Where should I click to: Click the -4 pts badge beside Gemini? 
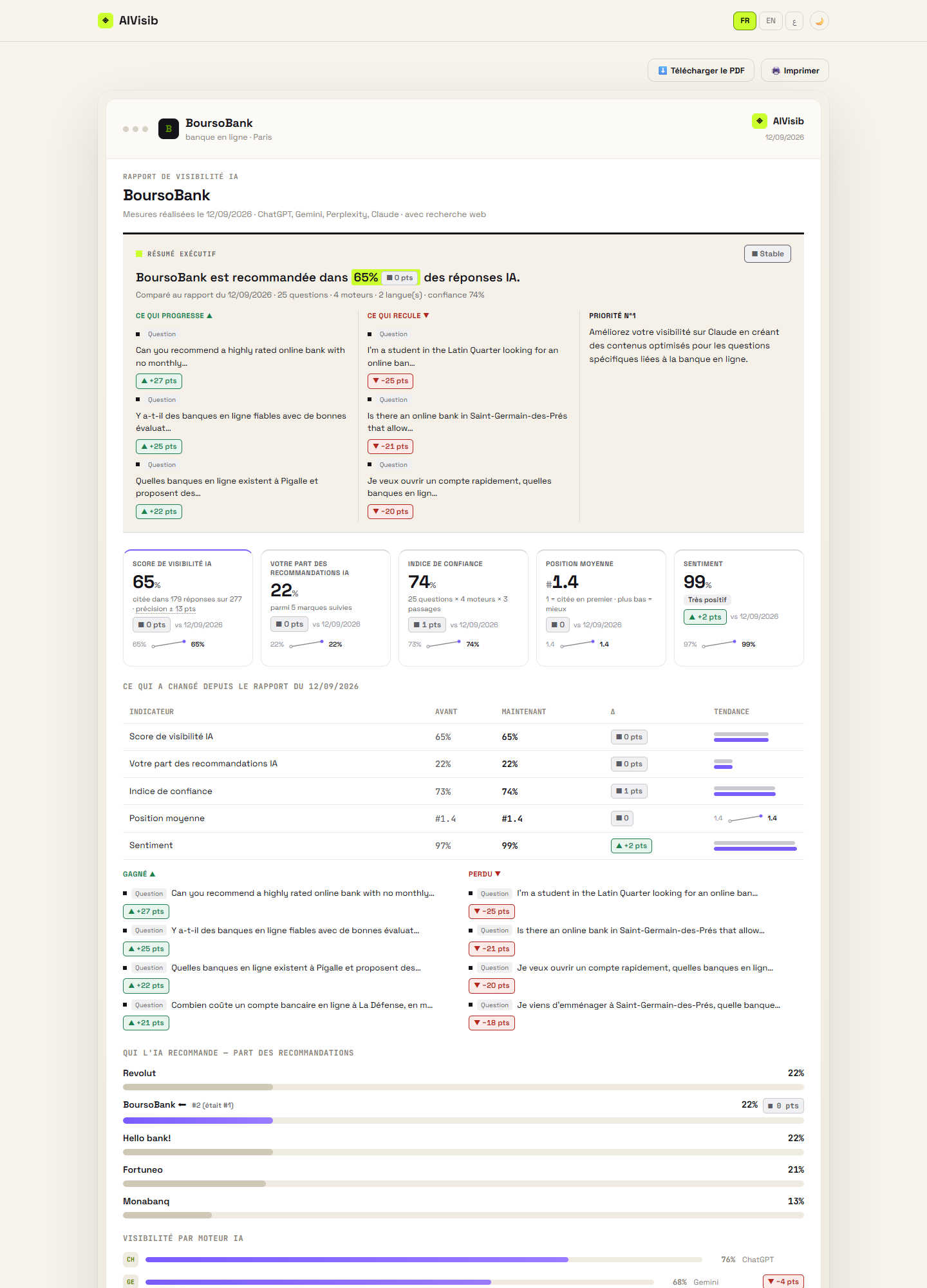tap(783, 1282)
